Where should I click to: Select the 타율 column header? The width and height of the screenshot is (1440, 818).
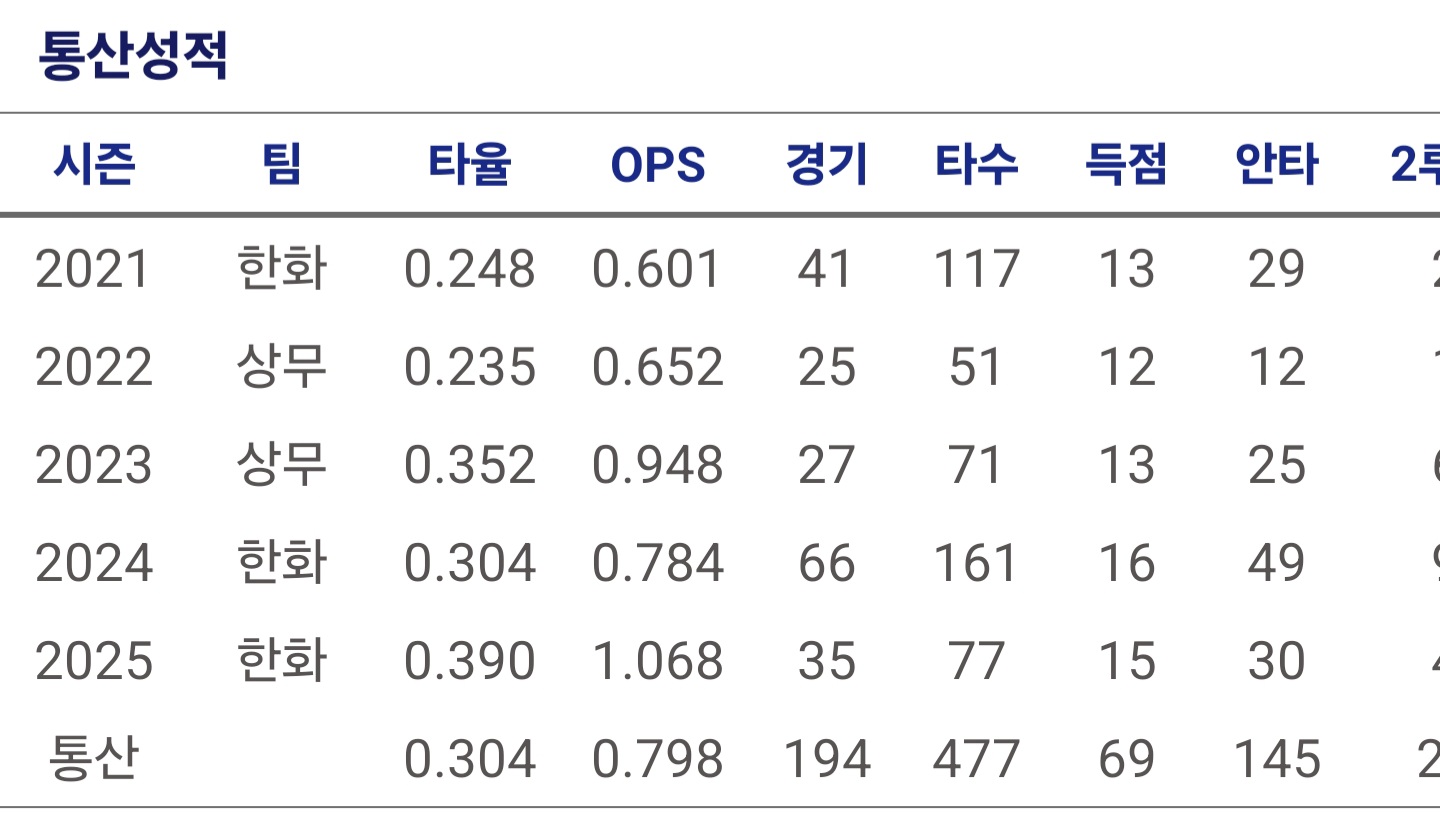(470, 165)
